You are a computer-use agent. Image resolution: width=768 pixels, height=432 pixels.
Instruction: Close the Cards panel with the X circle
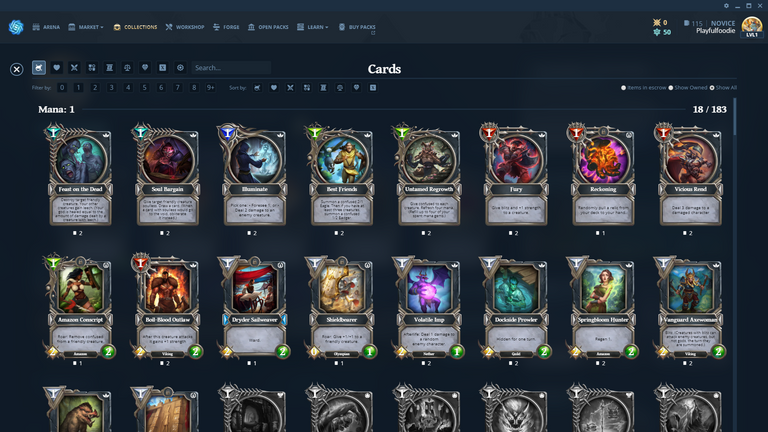(x=17, y=69)
